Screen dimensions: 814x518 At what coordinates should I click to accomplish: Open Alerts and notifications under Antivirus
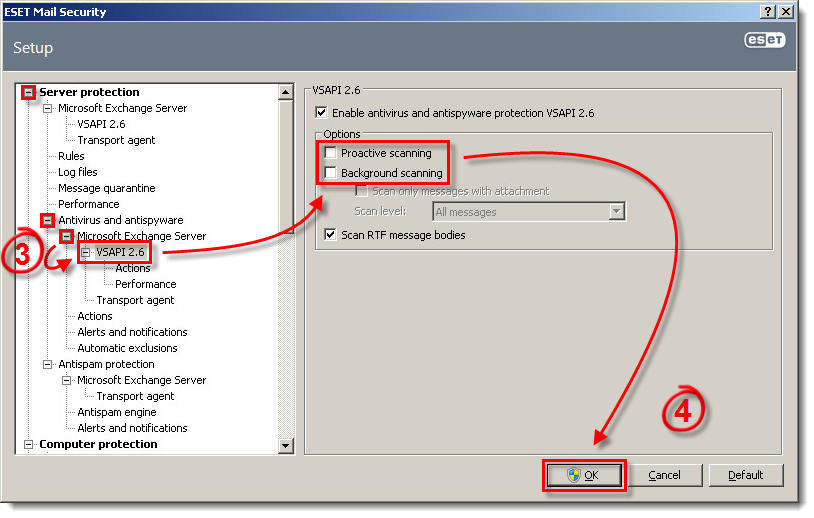point(132,332)
